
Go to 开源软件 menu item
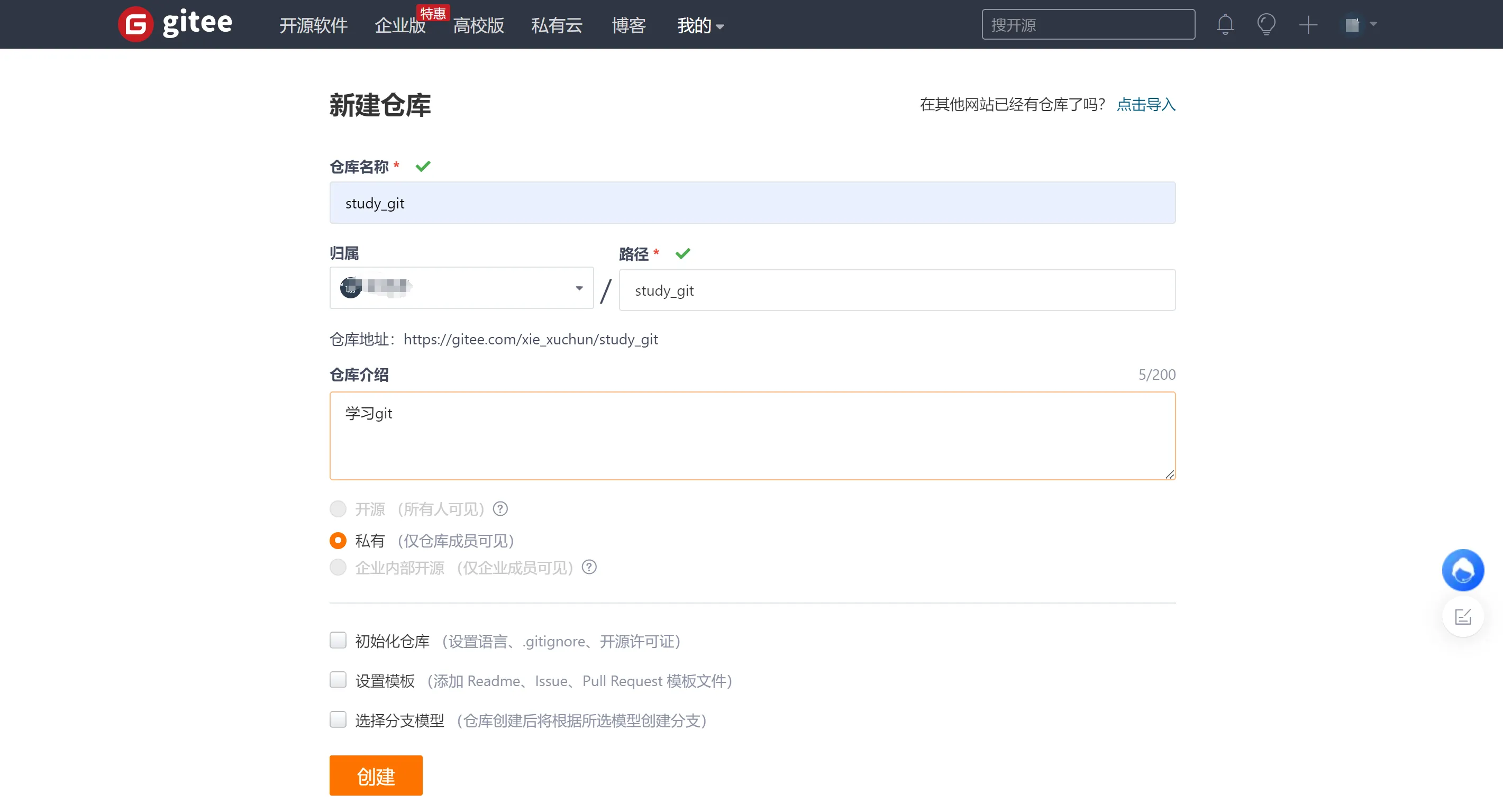[313, 26]
